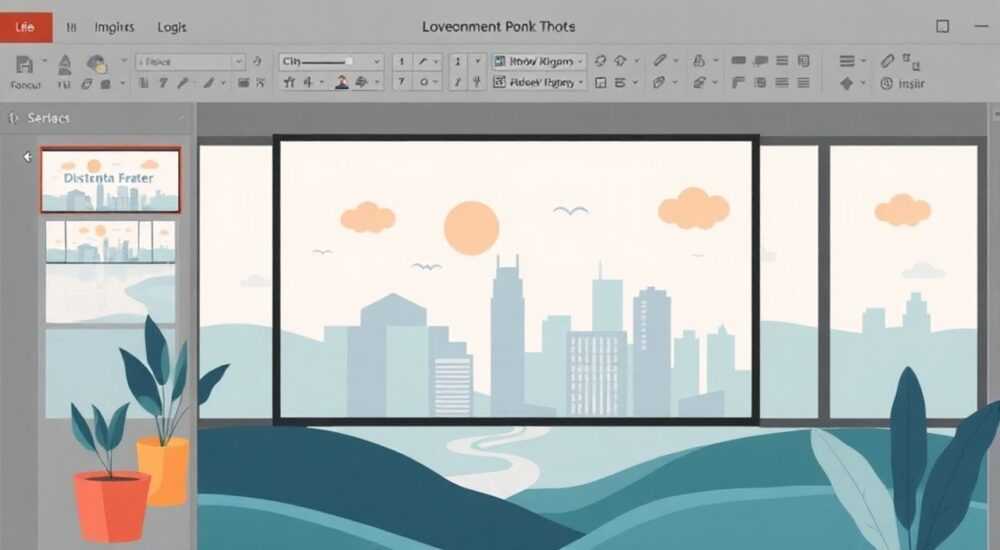Click the icon left of Seriacs
This screenshot has width=1000, height=550.
click(x=13, y=118)
